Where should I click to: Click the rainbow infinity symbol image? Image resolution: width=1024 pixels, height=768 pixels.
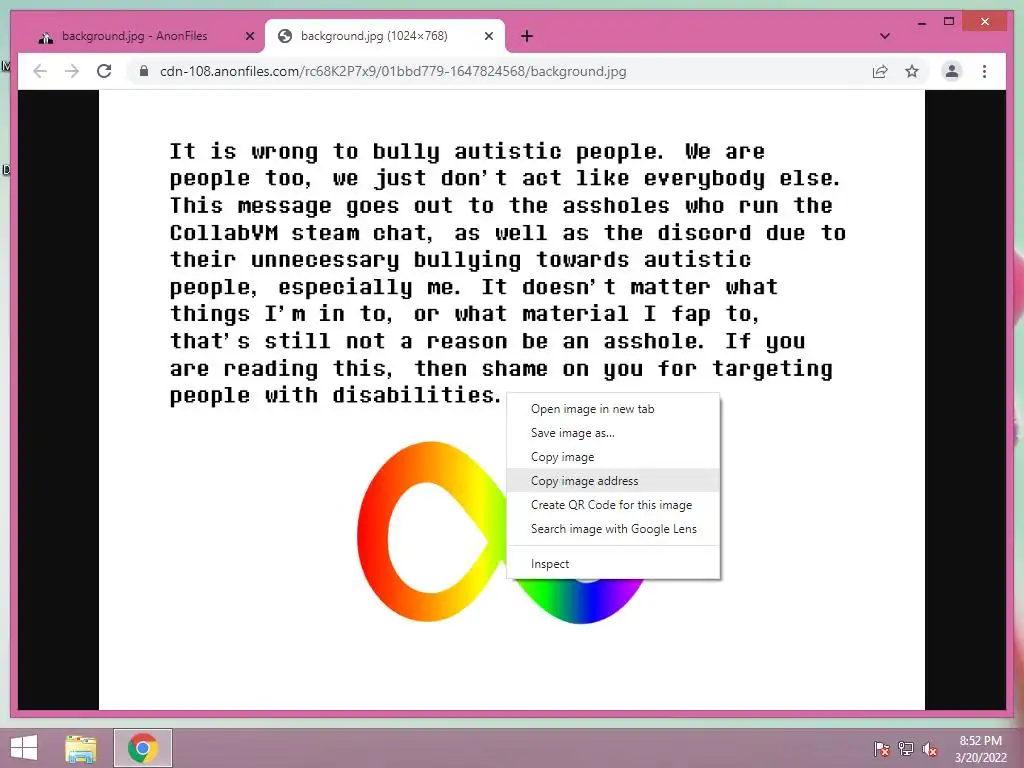[x=431, y=532]
